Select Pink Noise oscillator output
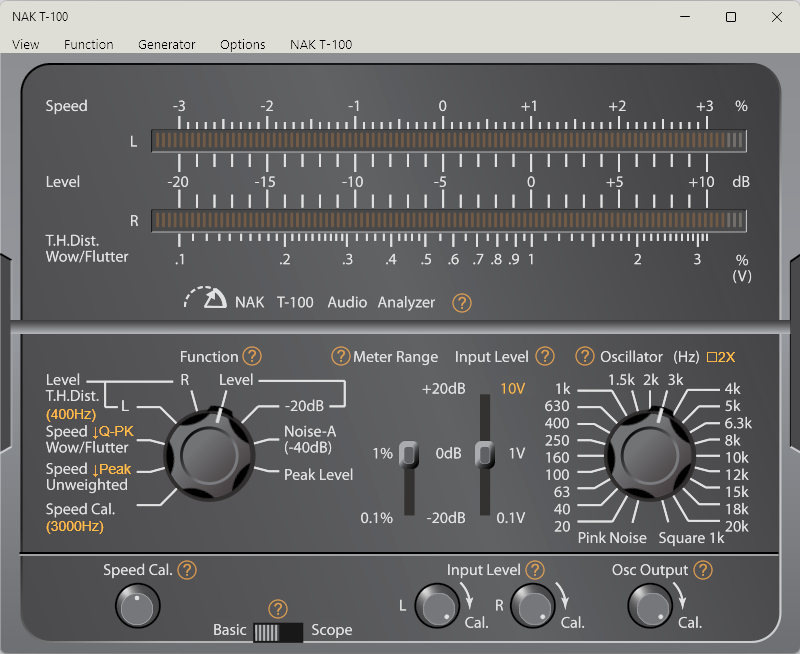 point(612,538)
